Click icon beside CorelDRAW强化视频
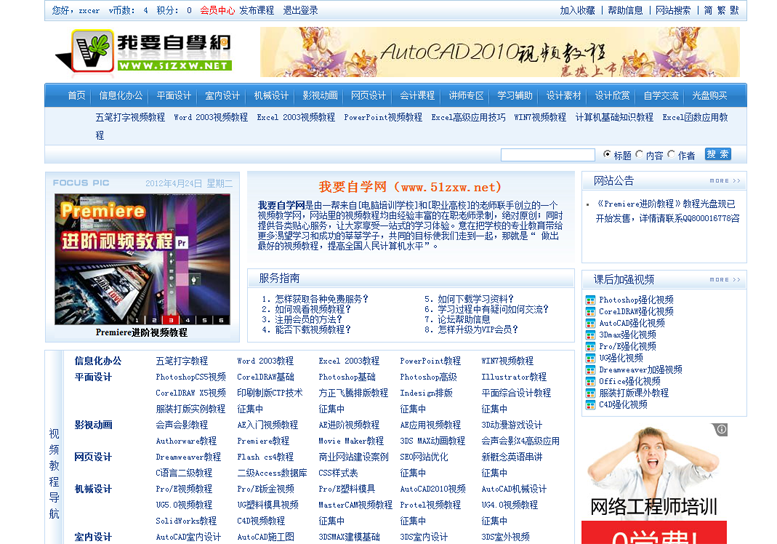The image size is (777, 544). click(x=590, y=312)
